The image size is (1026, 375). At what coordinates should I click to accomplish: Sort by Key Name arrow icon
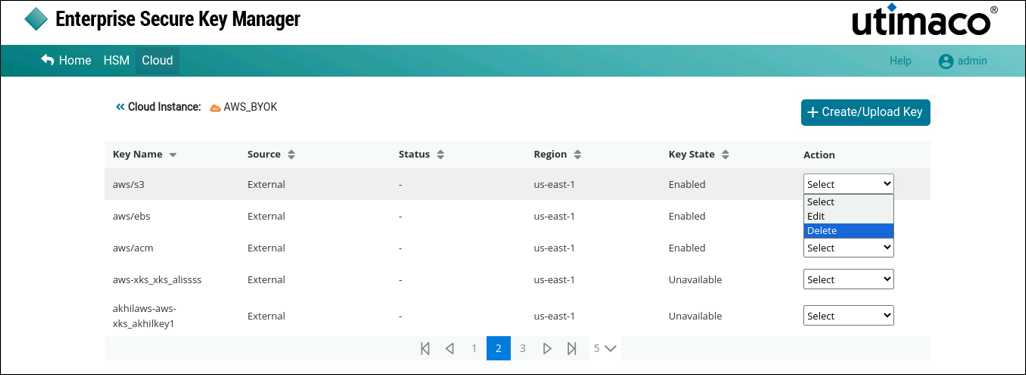tap(173, 156)
